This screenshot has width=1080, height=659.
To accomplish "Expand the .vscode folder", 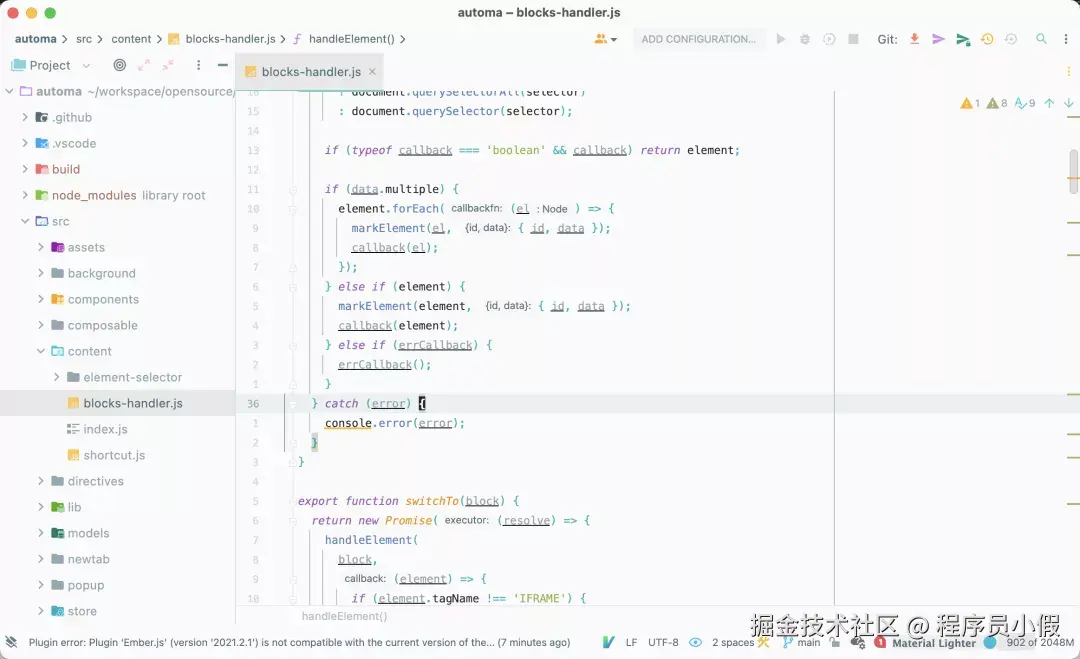I will pos(25,143).
